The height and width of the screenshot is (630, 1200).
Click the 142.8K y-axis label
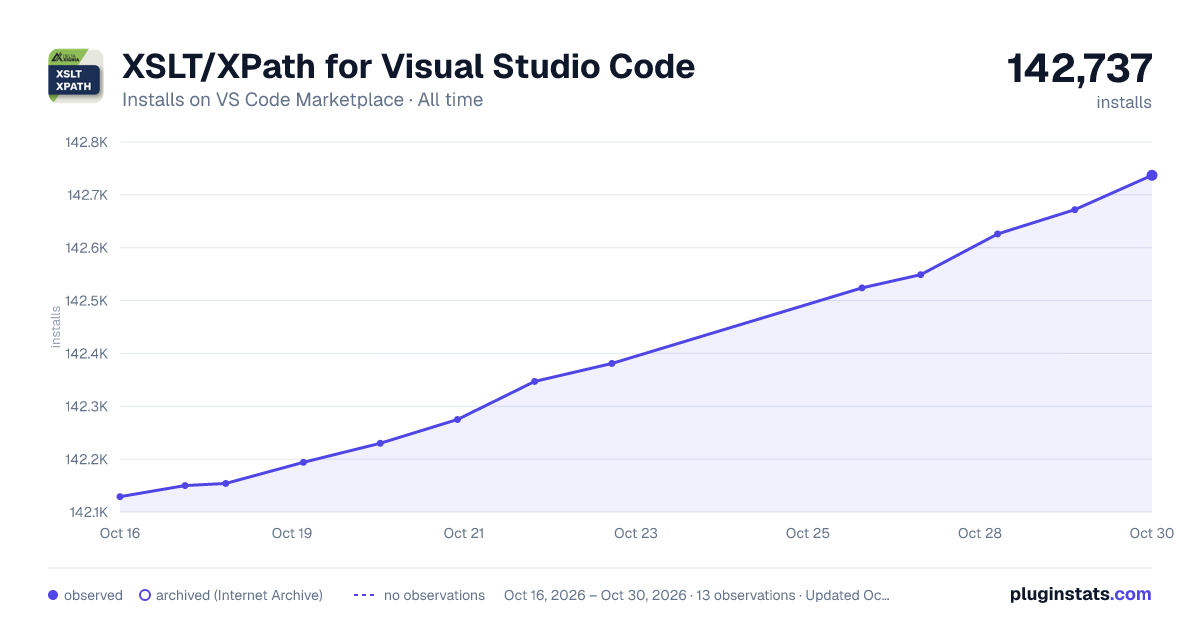(x=87, y=142)
